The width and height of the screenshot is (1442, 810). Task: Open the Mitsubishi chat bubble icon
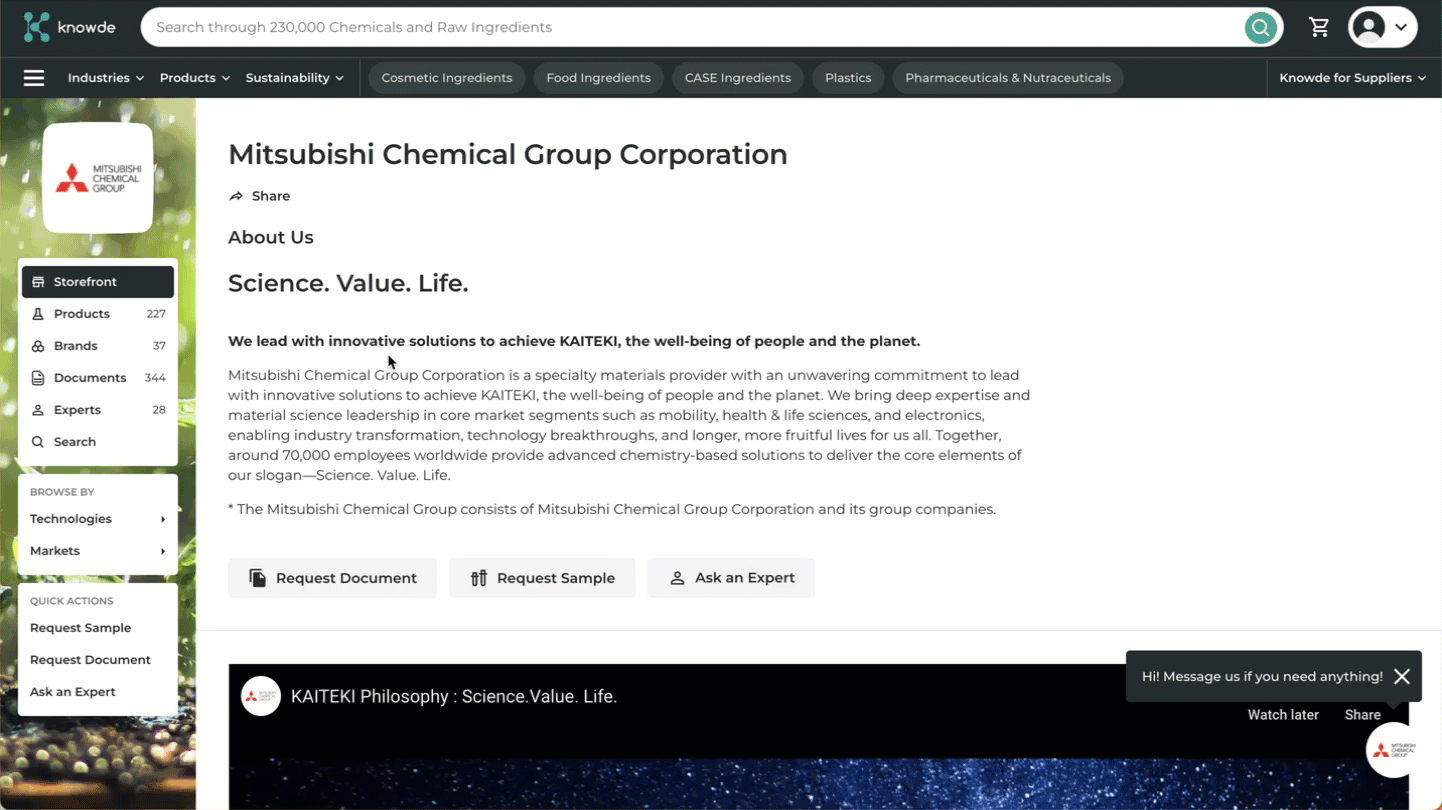1395,750
